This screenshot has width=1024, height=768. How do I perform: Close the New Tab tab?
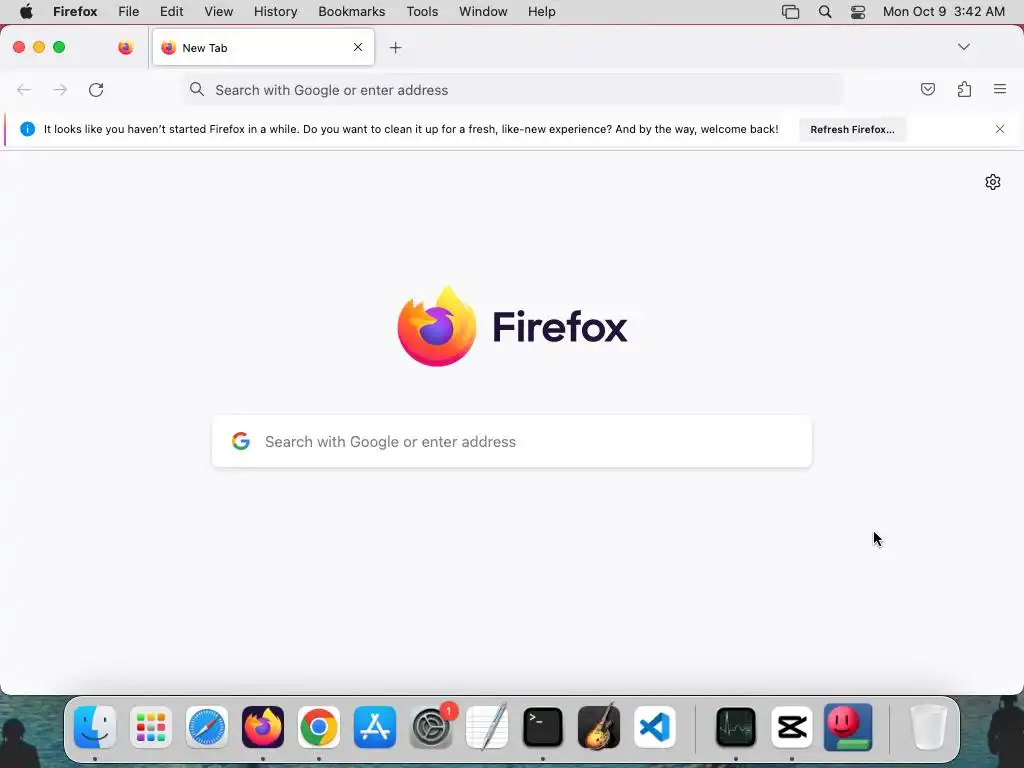pos(358,47)
